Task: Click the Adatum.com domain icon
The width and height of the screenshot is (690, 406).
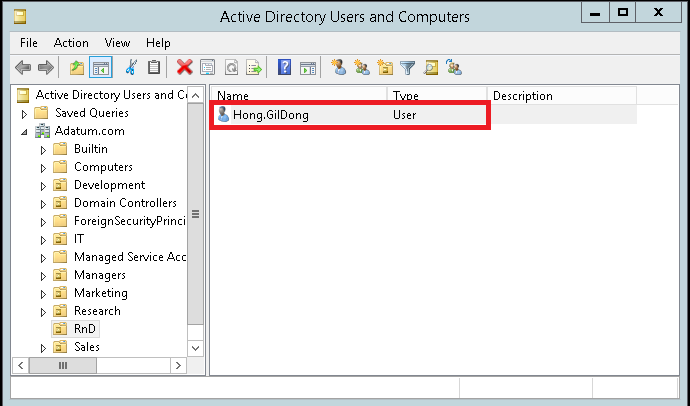Action: [43, 131]
